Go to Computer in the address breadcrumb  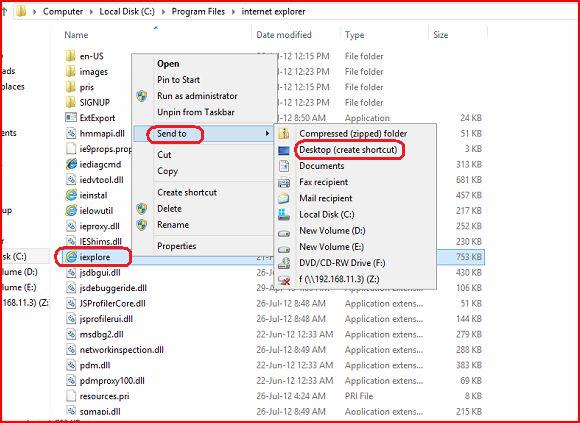click(63, 11)
